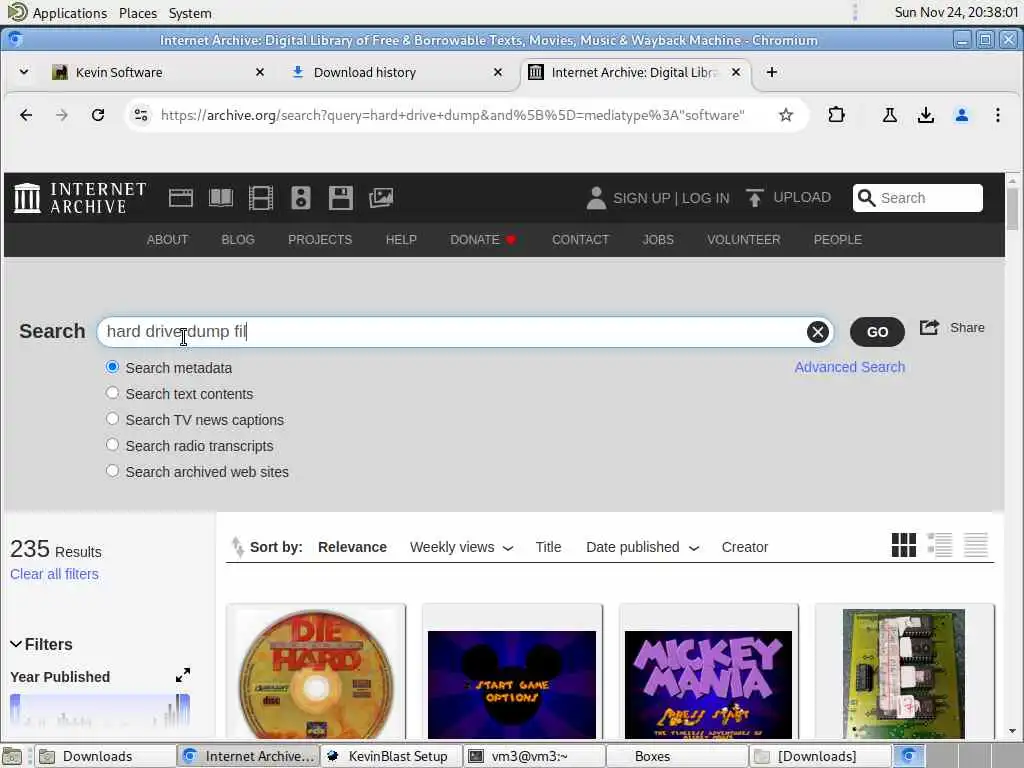This screenshot has height=768, width=1024.
Task: Open the Downloads window from taskbar
Action: point(104,756)
